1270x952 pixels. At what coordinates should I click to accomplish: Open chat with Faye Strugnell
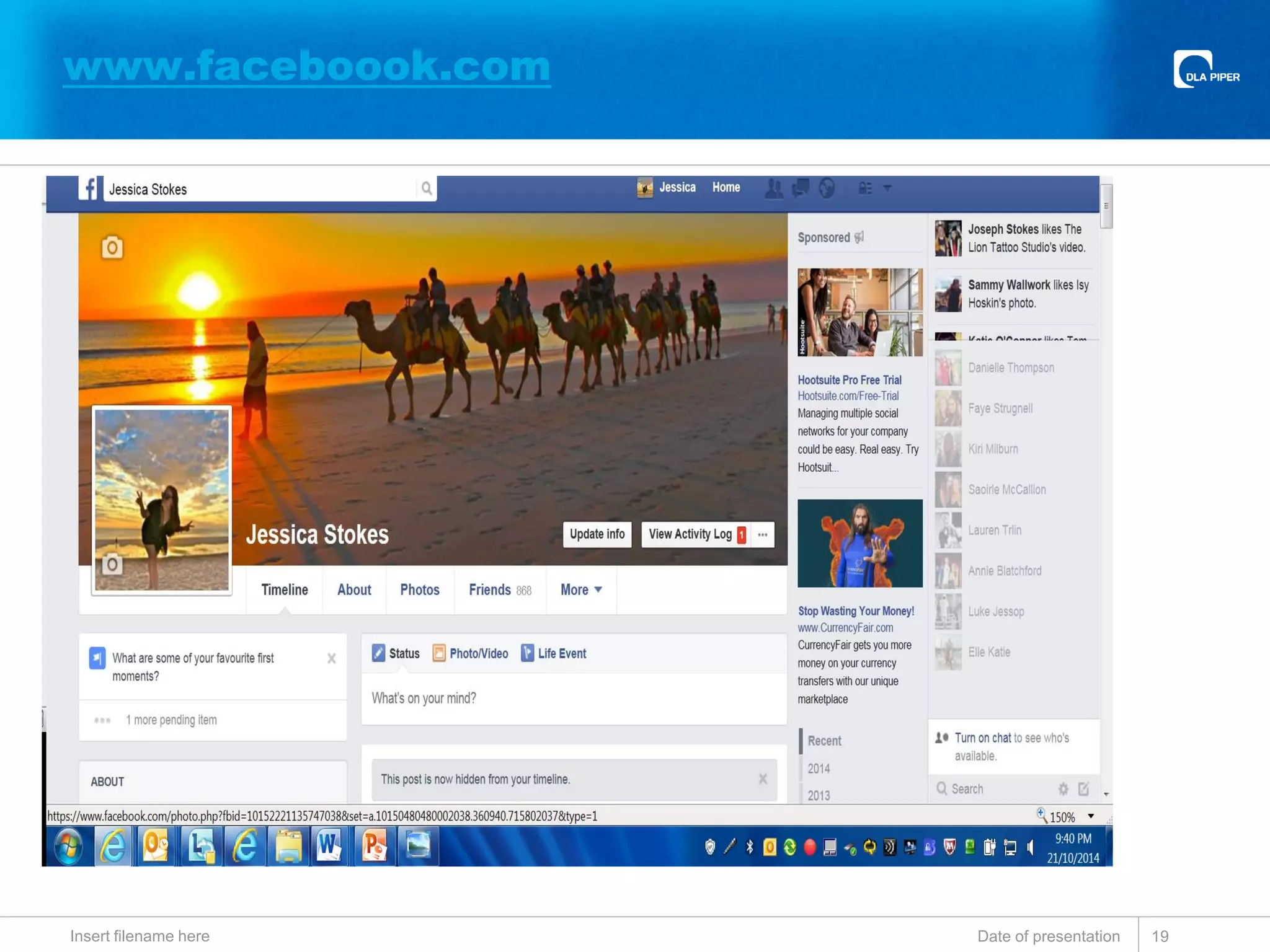tap(1015, 408)
